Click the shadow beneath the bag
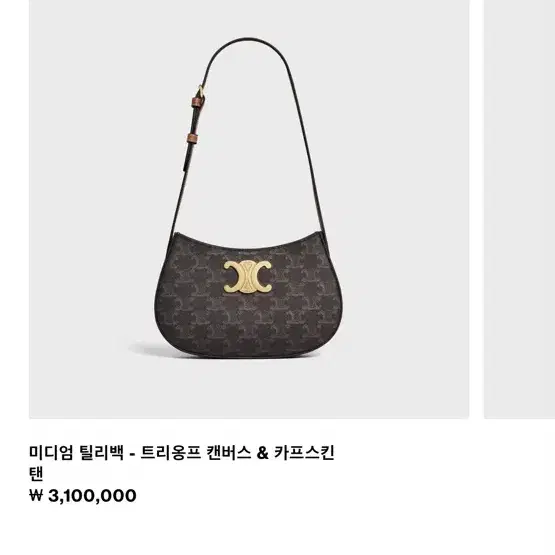The width and height of the screenshot is (555, 555). tap(149, 350)
